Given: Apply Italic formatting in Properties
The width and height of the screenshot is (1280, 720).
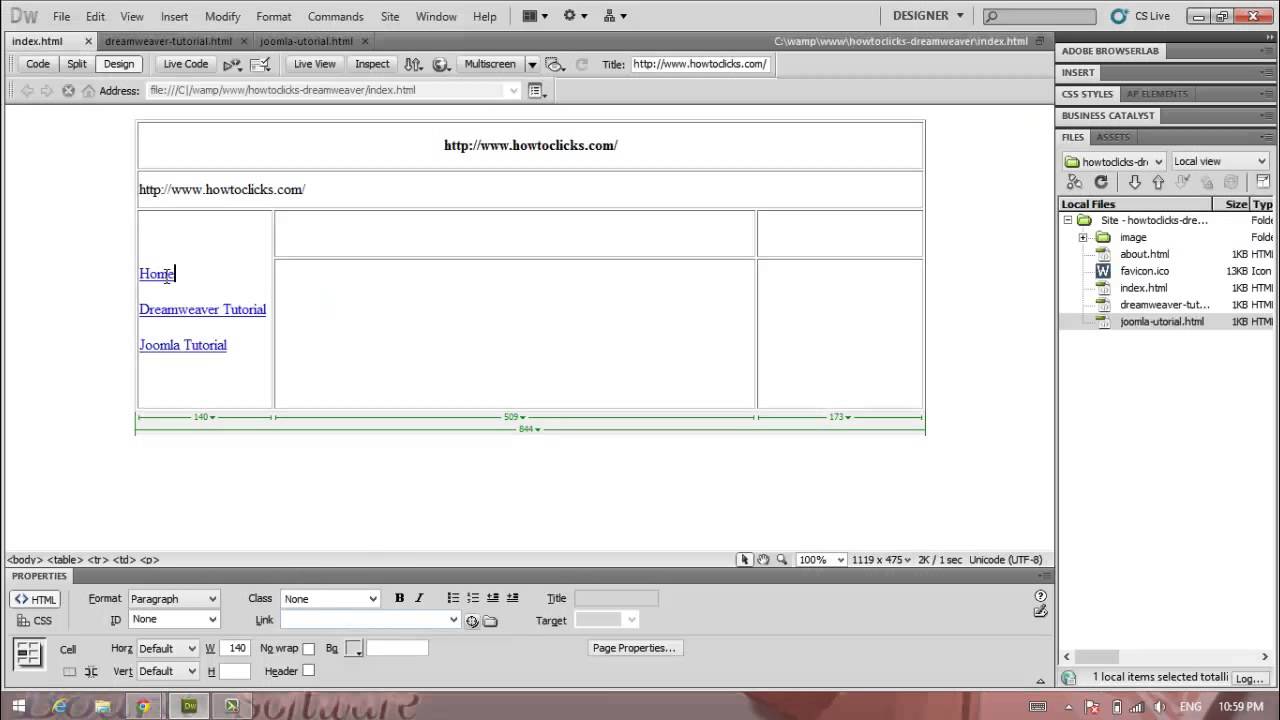Looking at the screenshot, I should tap(419, 598).
